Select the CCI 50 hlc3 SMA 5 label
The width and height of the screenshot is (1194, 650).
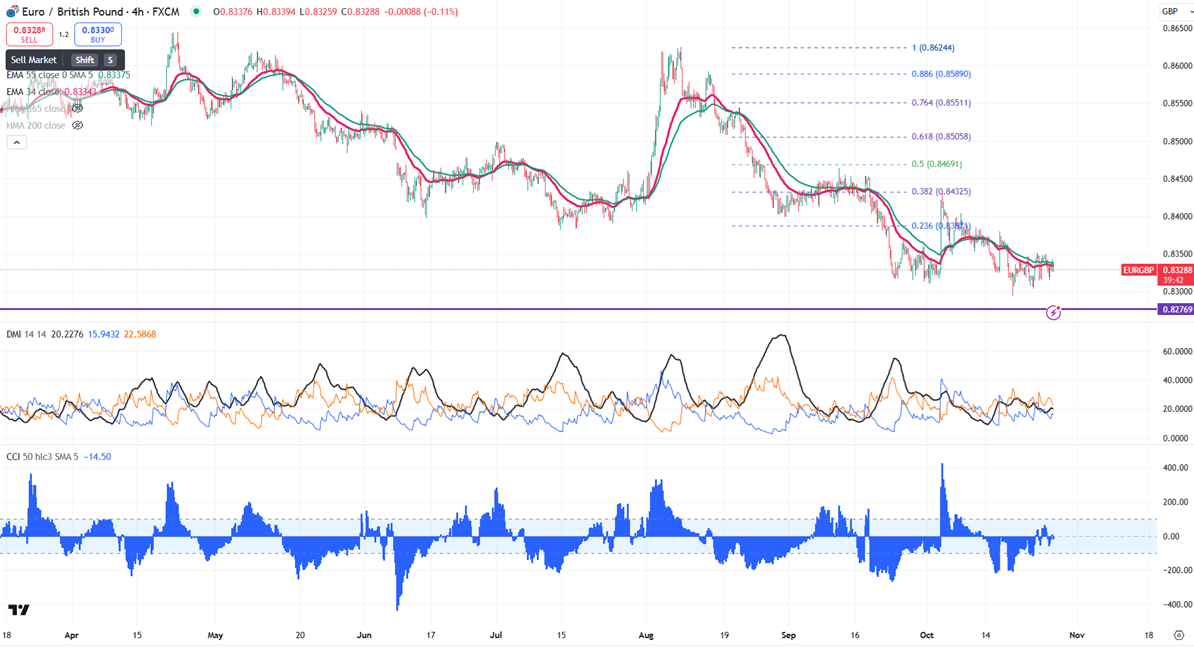[x=42, y=457]
